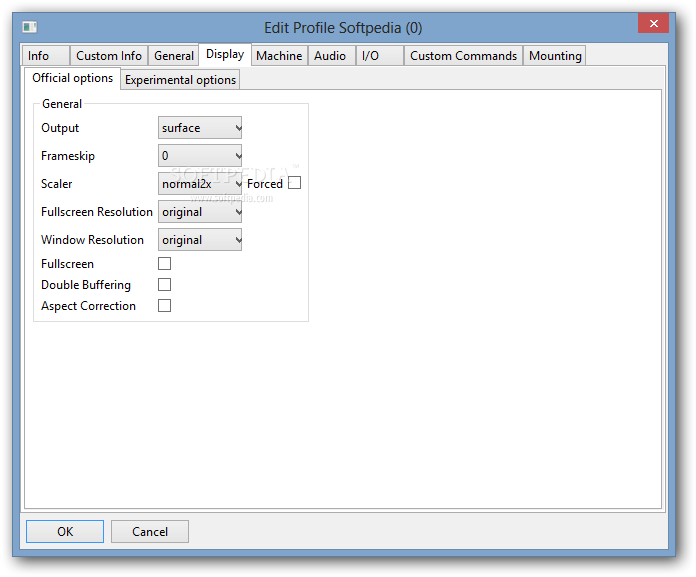Expand the Fullscreen Resolution dropdown
Screen dimensions: 696x577
pyautogui.click(x=200, y=212)
